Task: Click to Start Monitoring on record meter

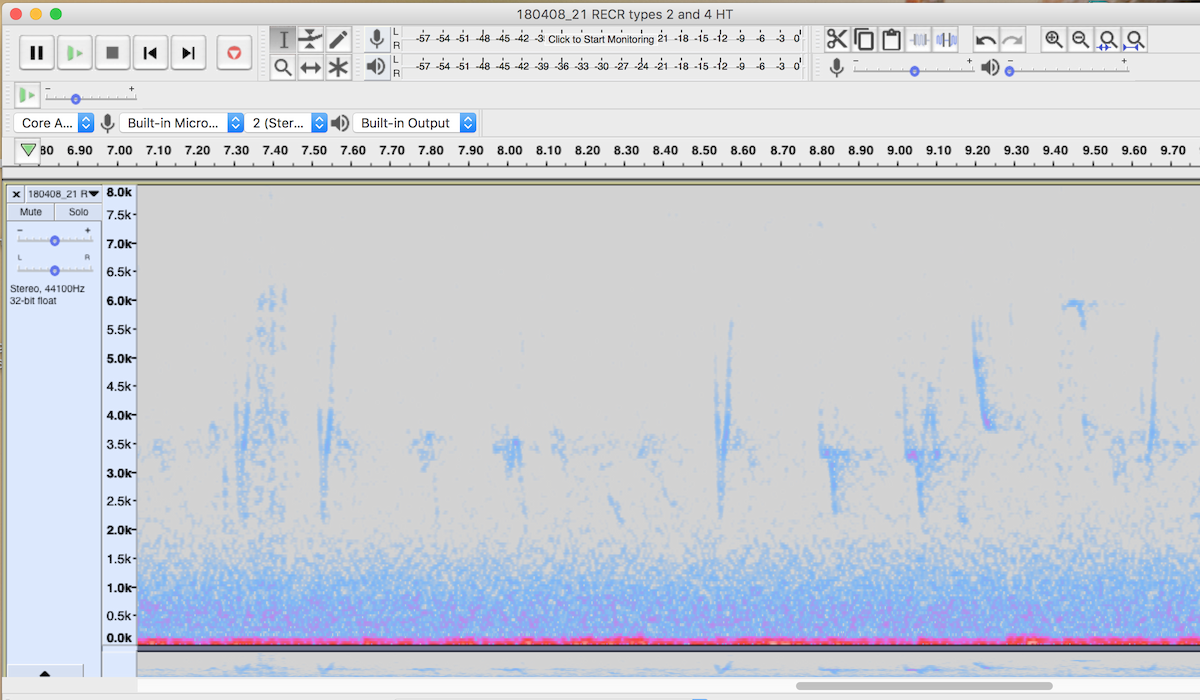Action: coord(600,39)
